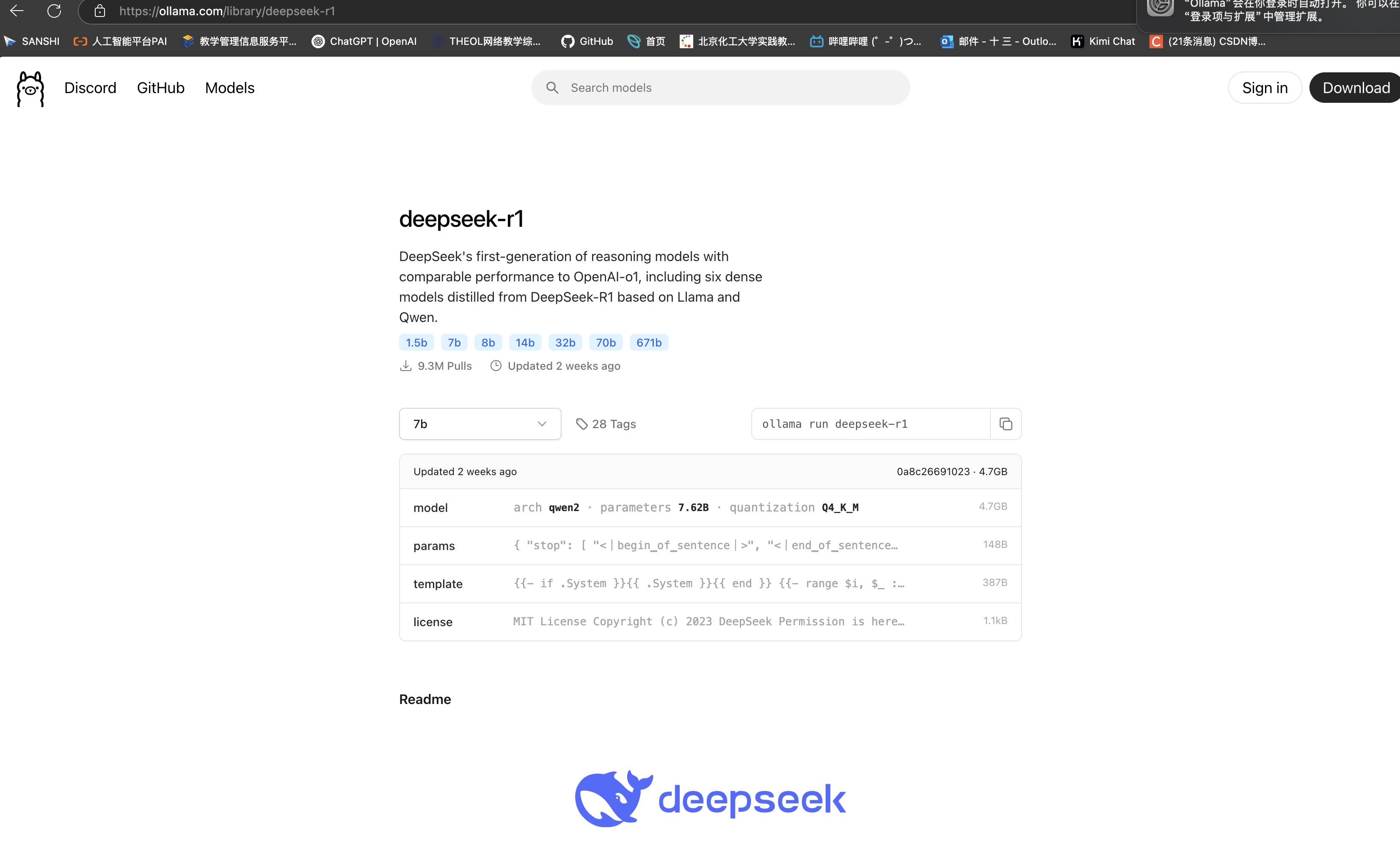Viewport: 1400px width, 858px height.
Task: Open the license file row
Action: pos(710,622)
